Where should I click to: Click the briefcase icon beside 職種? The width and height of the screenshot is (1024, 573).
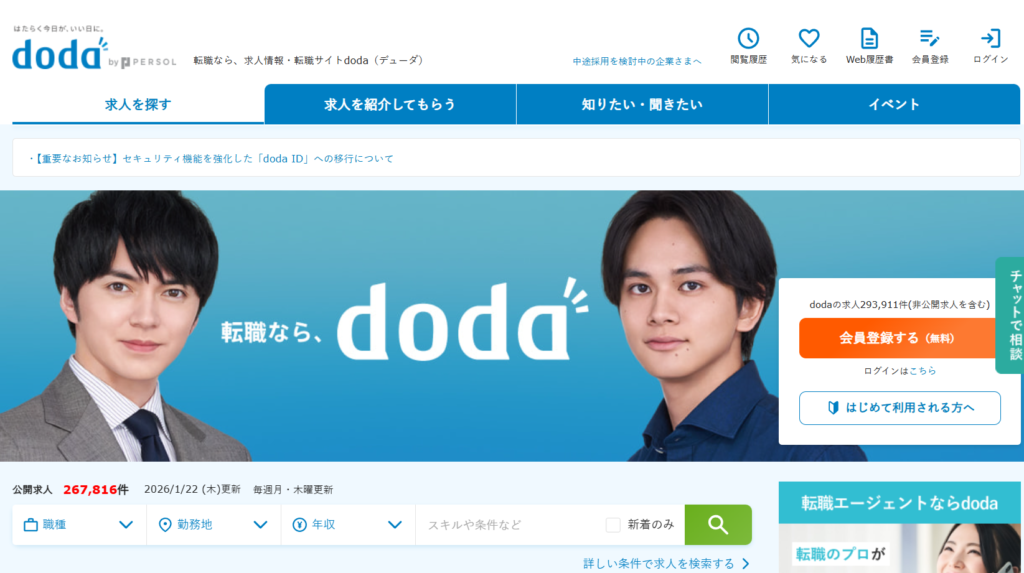[31, 525]
